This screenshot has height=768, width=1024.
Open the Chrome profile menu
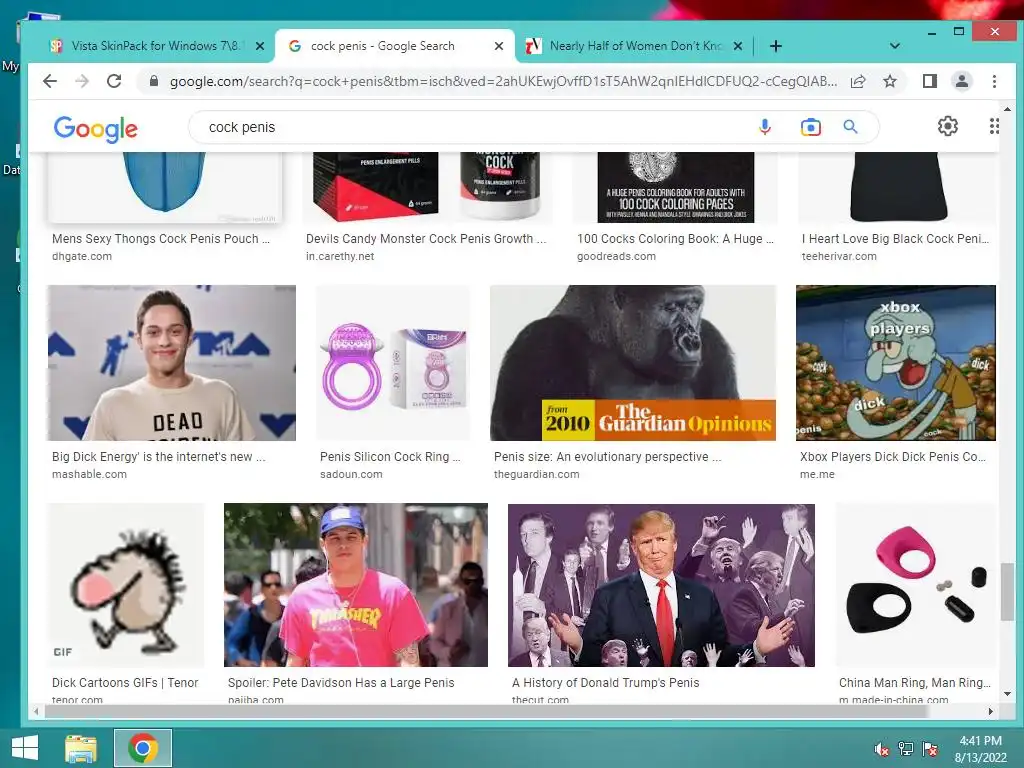[x=961, y=81]
